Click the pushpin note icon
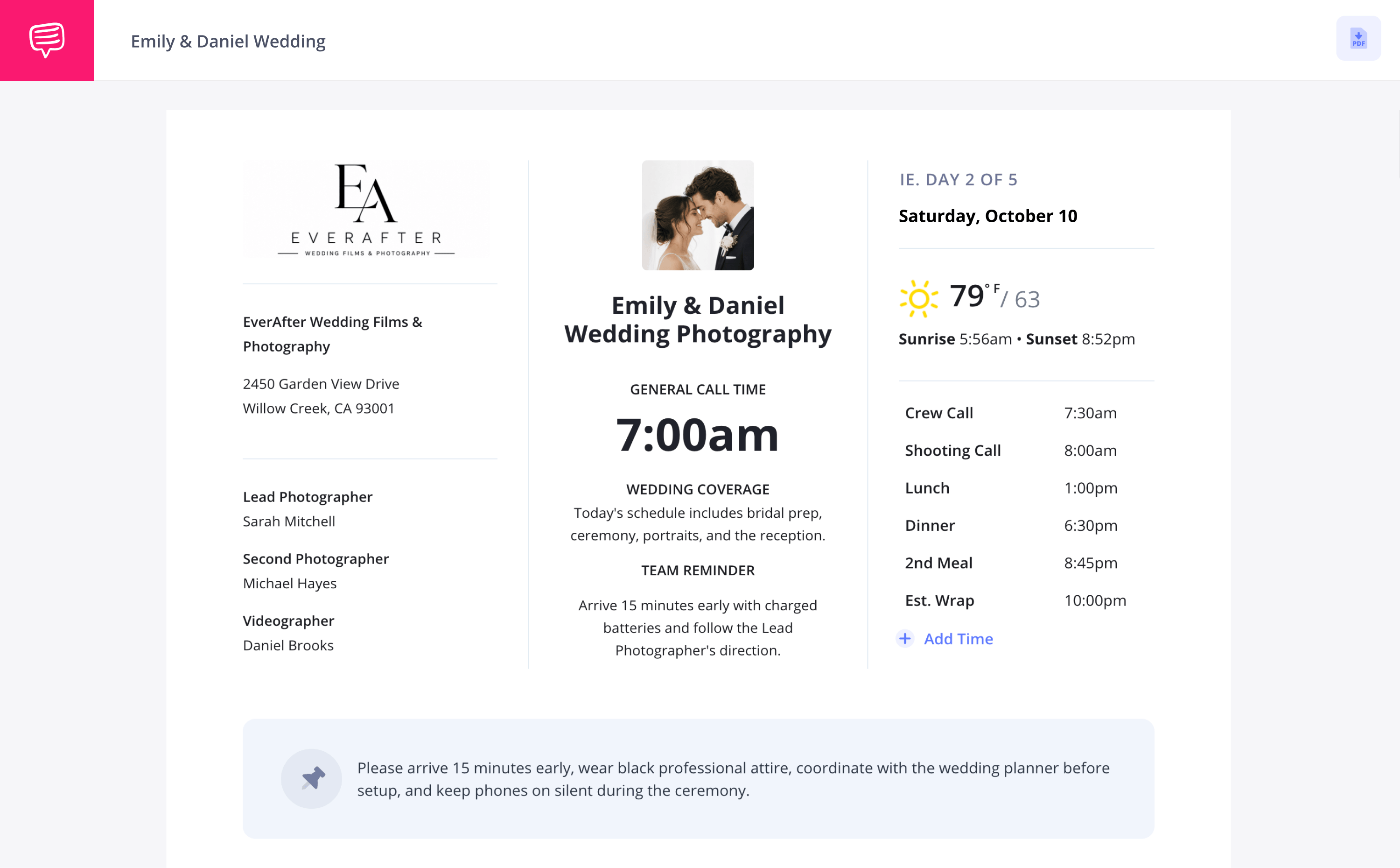Screen dimensions: 1400x868 click(312, 778)
